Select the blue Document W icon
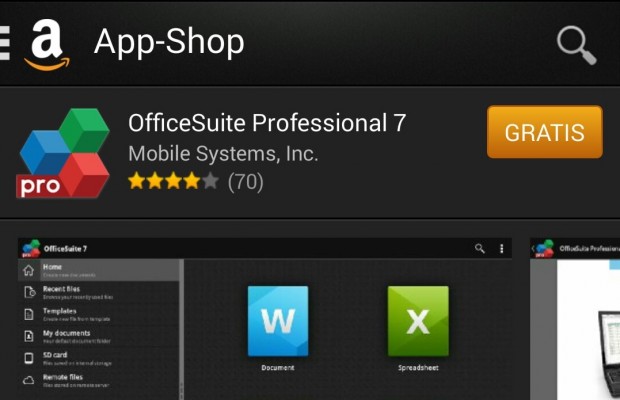The height and width of the screenshot is (400, 620). (278, 321)
